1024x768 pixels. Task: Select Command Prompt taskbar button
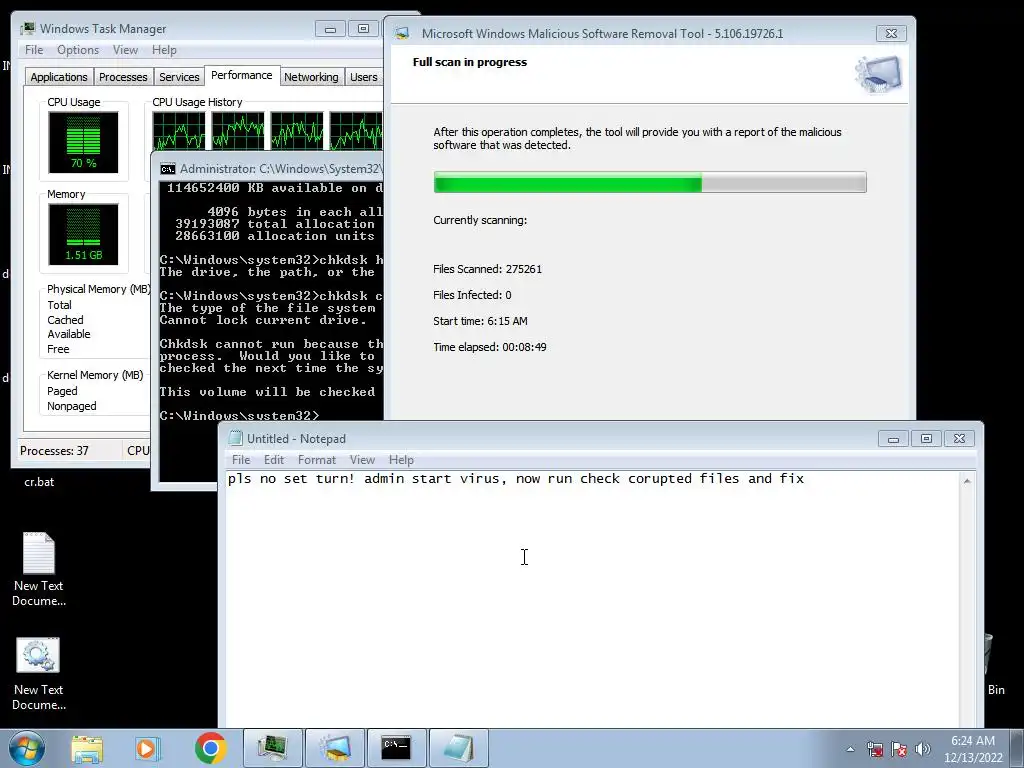point(397,748)
